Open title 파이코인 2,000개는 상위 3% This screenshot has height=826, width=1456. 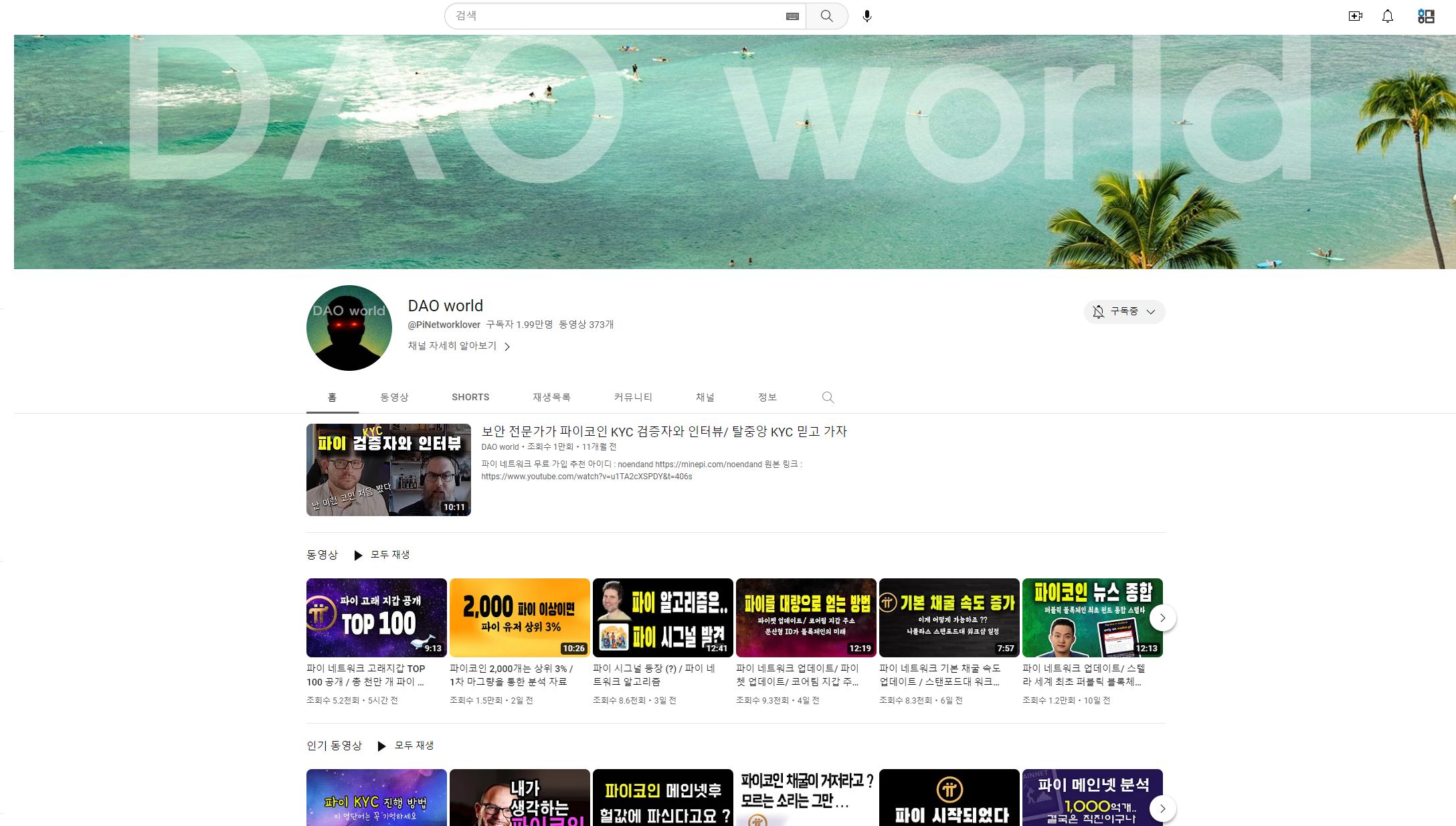511,675
